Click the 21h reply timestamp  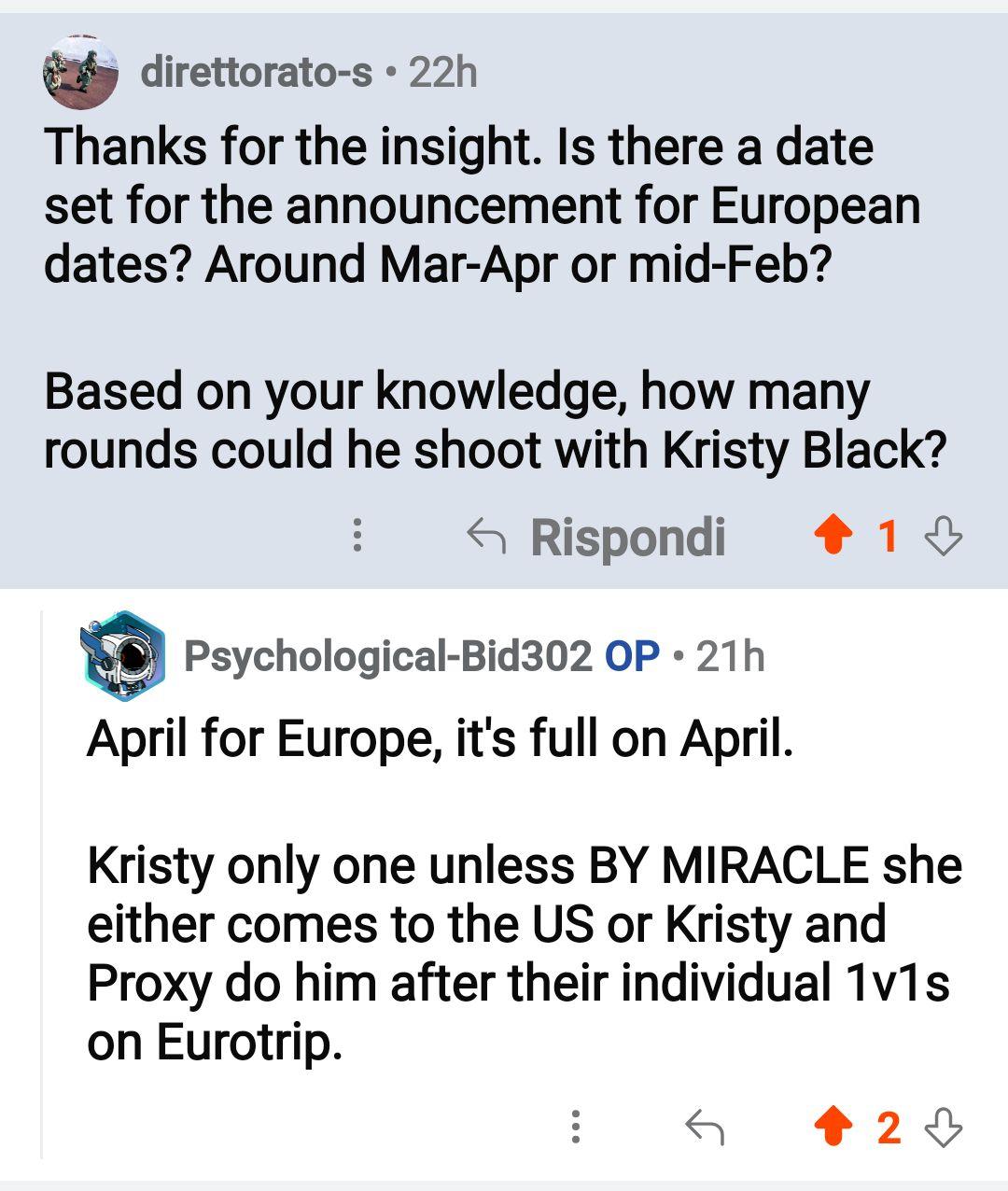tap(731, 656)
